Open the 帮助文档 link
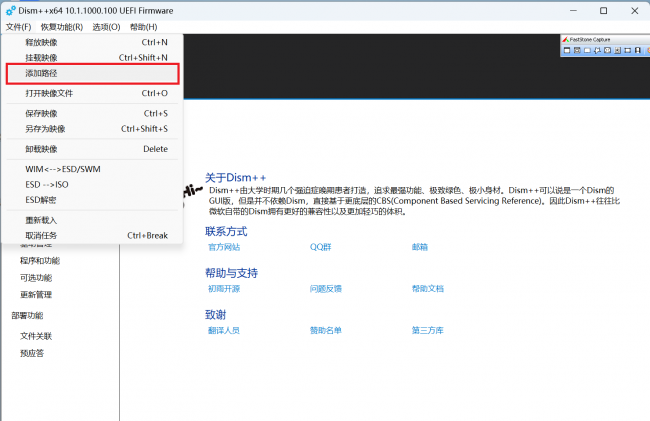The height and width of the screenshot is (421, 650). pos(427,288)
